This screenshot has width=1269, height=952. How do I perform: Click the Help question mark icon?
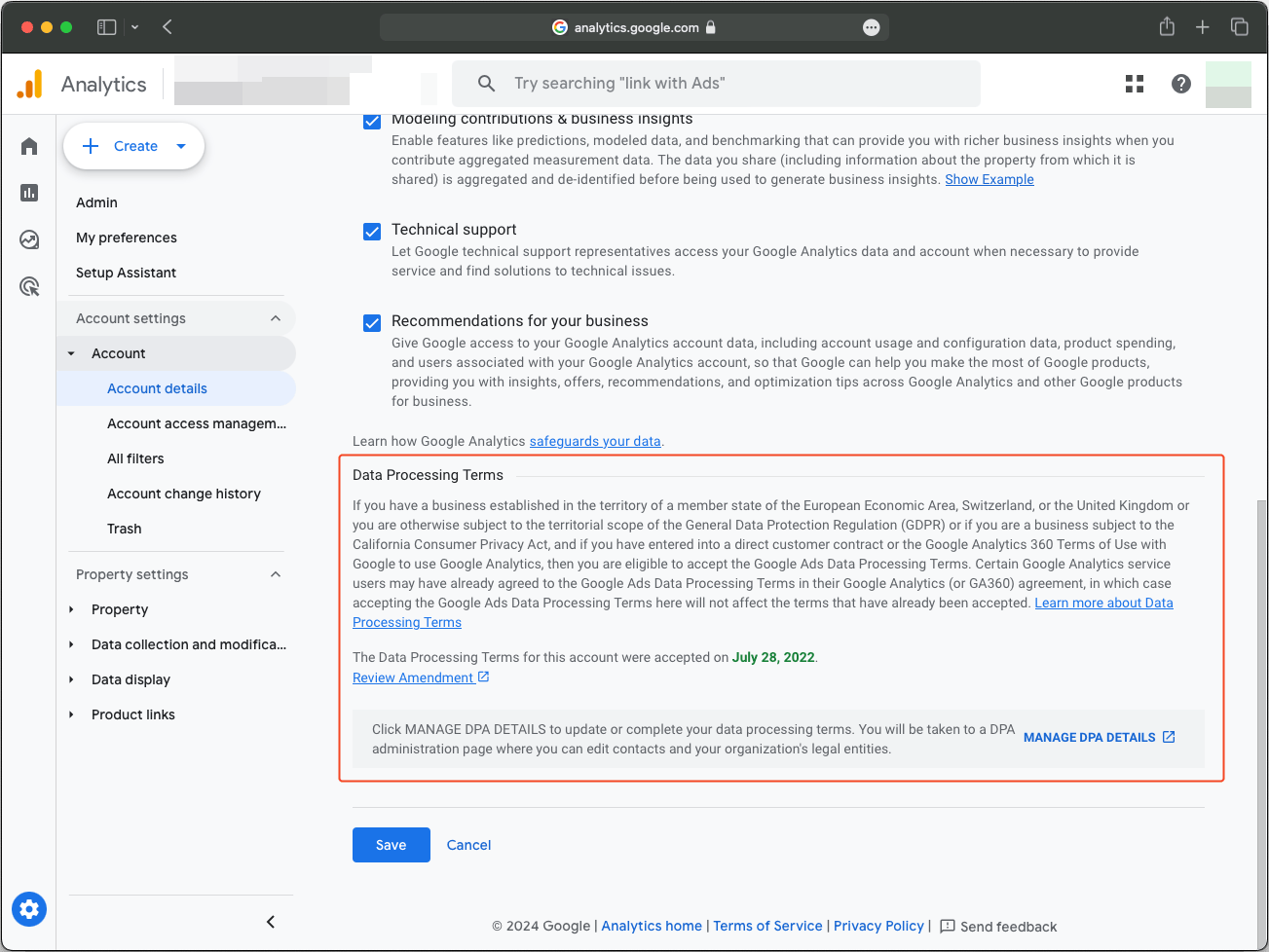point(1180,84)
